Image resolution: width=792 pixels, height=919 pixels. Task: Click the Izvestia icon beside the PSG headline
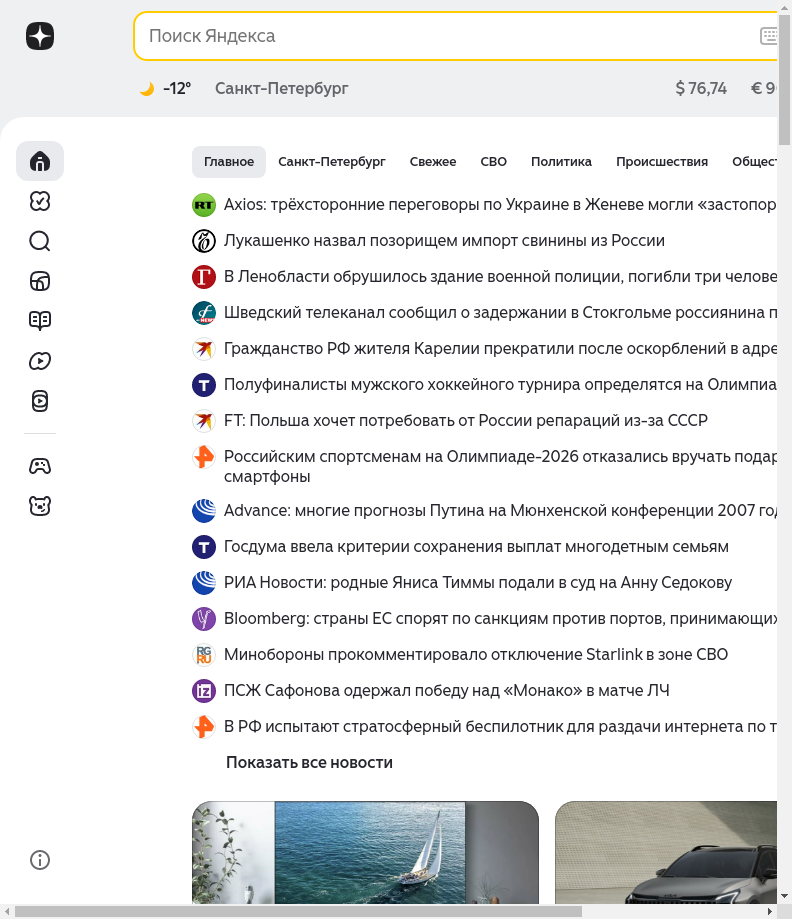(x=204, y=691)
